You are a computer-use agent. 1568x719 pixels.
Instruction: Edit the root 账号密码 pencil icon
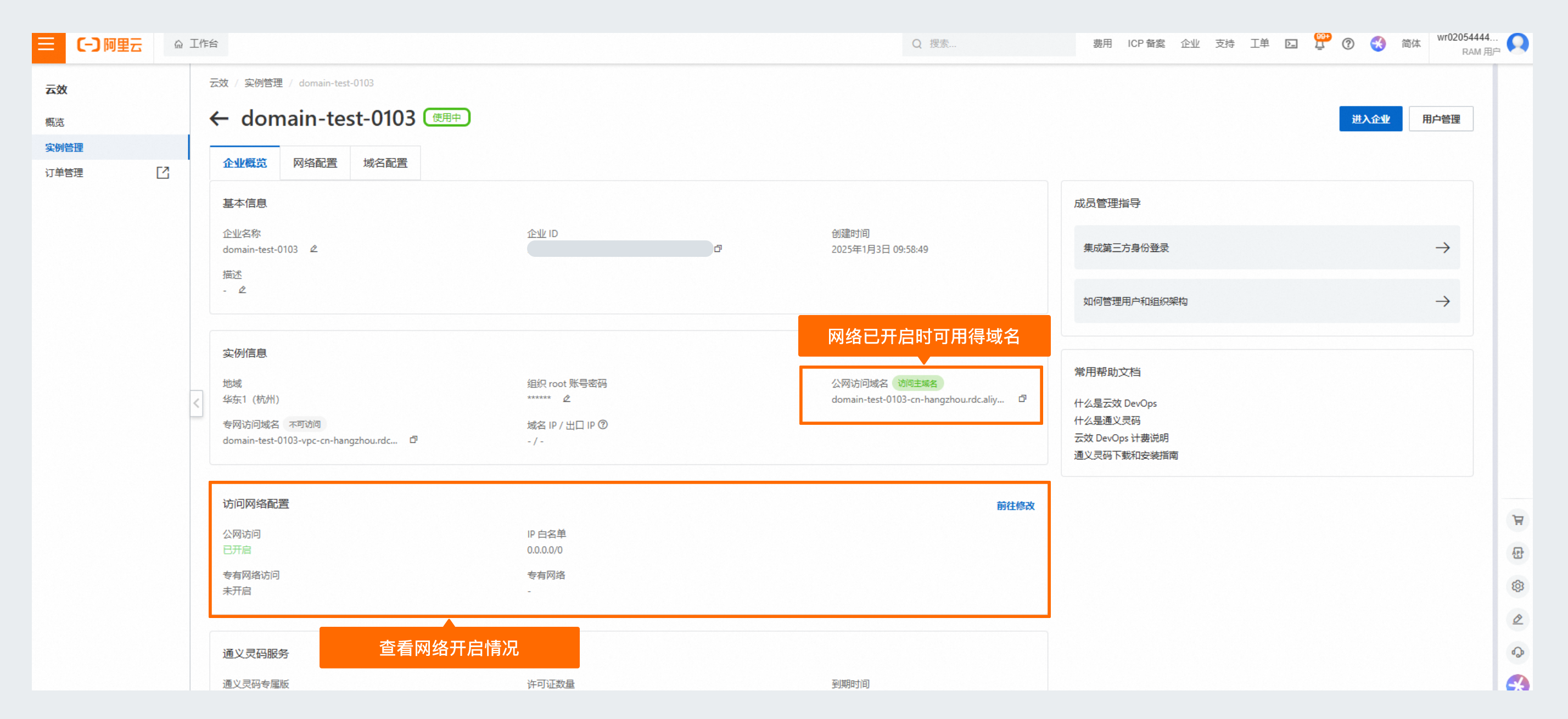[x=567, y=399]
